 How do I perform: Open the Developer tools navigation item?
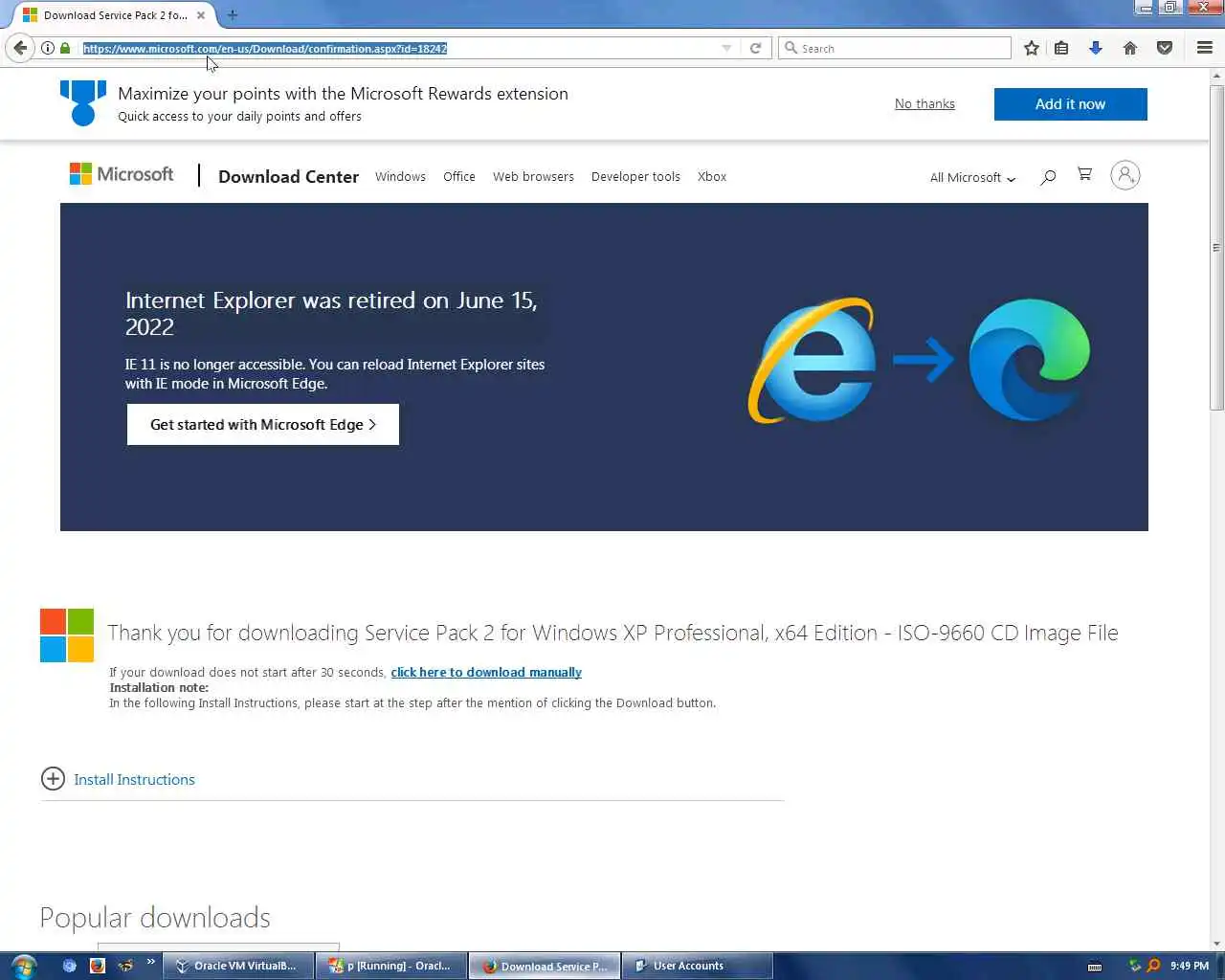tap(635, 176)
